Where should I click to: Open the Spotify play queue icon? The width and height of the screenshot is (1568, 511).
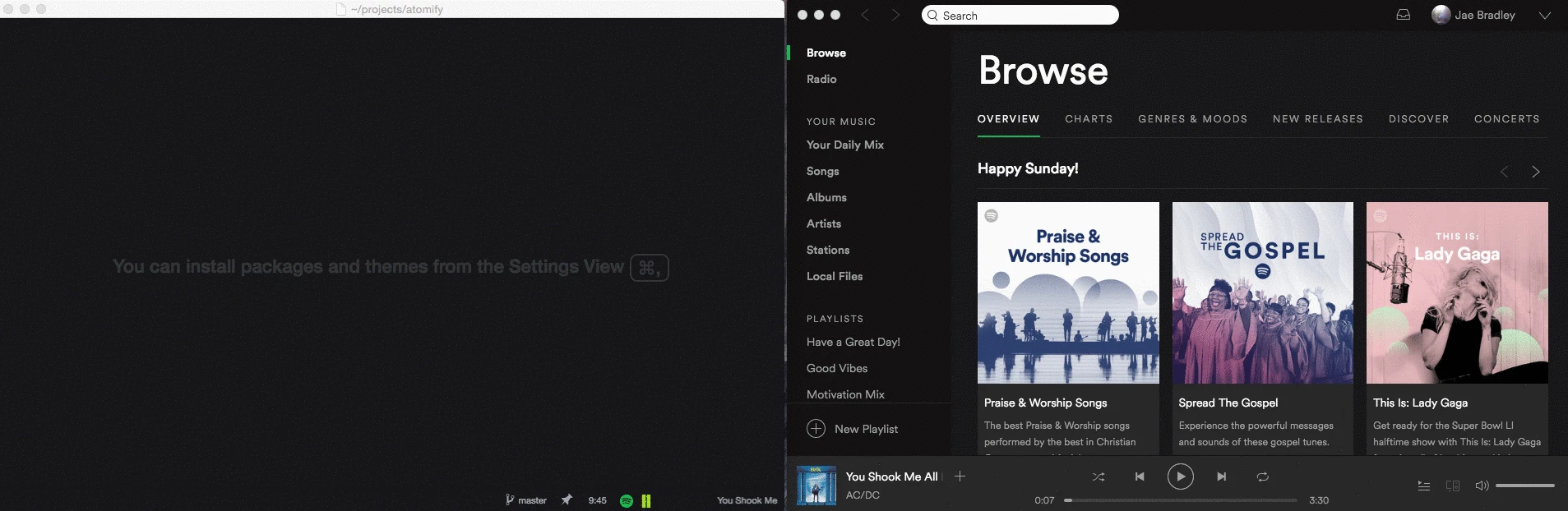tap(1424, 486)
